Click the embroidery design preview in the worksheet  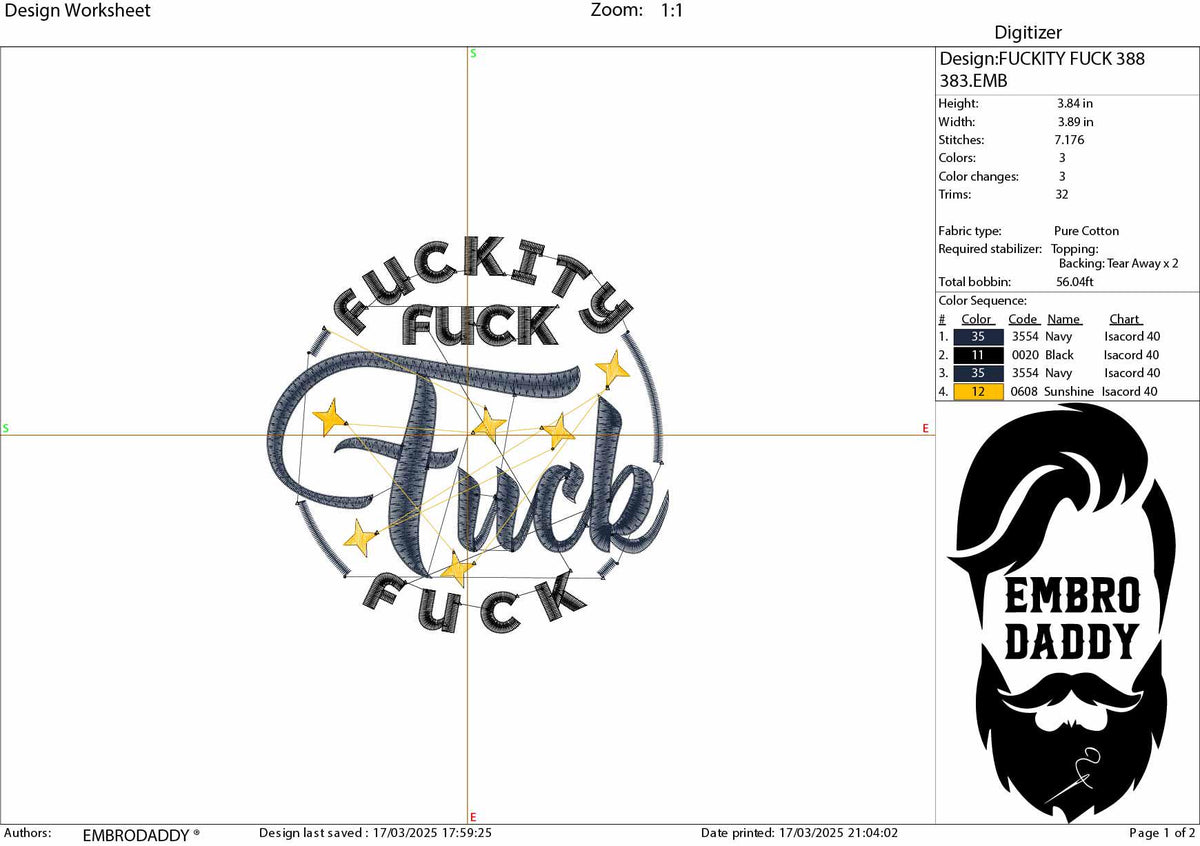pos(466,437)
